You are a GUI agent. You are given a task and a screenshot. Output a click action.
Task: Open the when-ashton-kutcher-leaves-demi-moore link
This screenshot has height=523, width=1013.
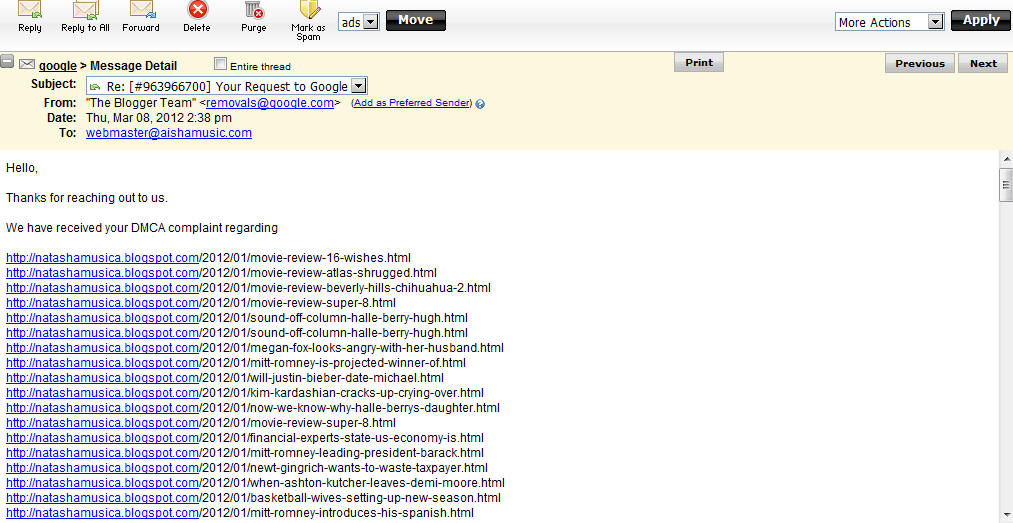[103, 482]
